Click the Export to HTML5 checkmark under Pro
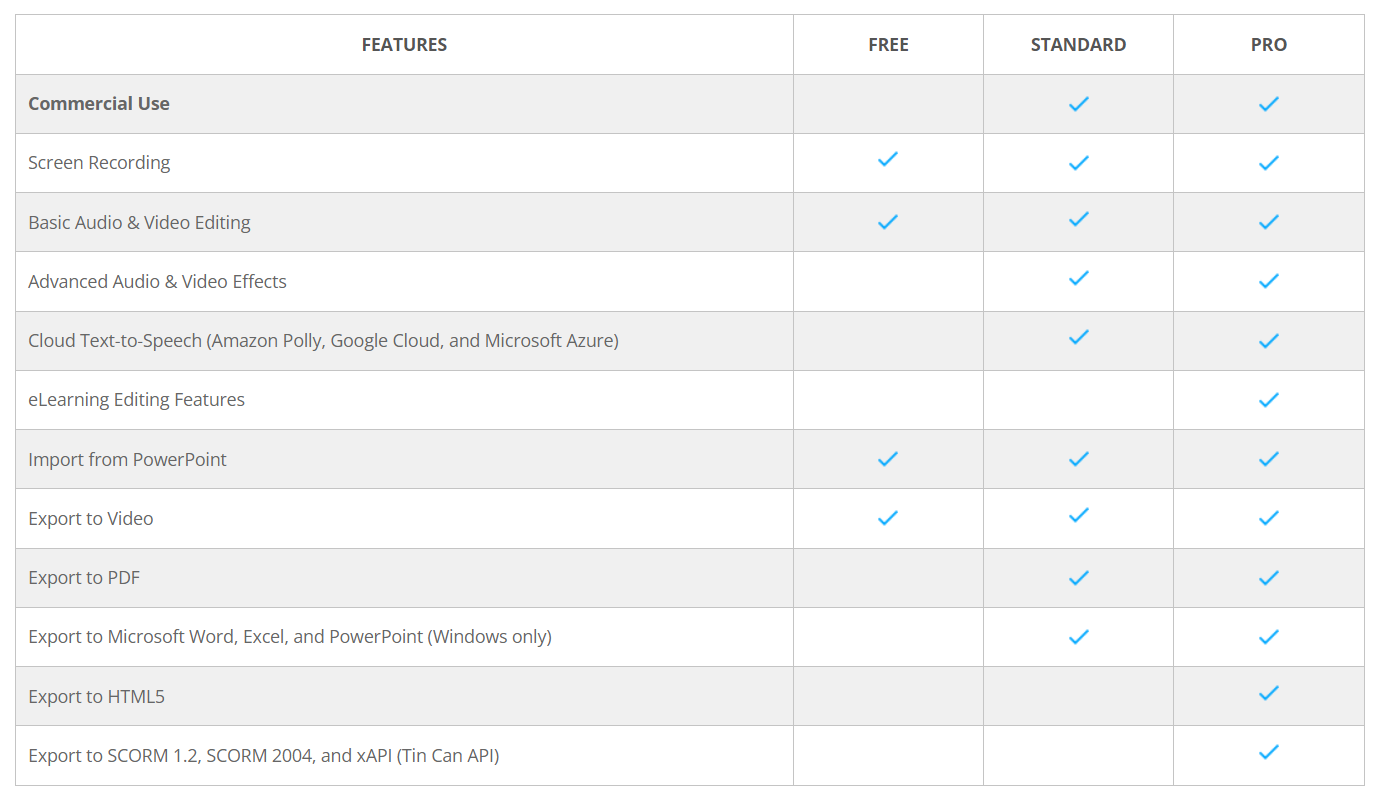This screenshot has height=795, width=1374. (1268, 693)
